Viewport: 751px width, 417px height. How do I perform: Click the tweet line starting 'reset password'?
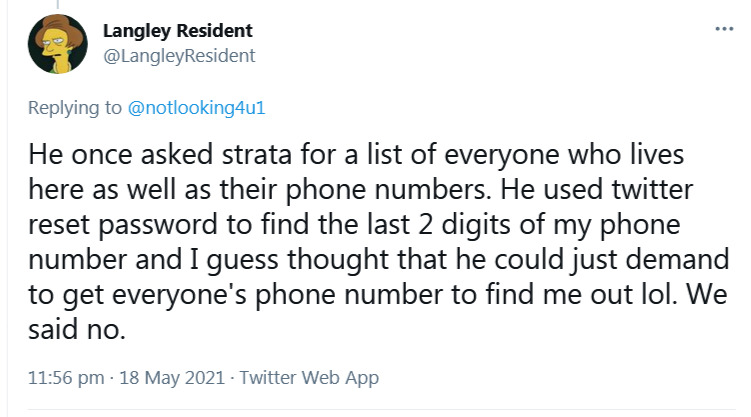(x=354, y=225)
